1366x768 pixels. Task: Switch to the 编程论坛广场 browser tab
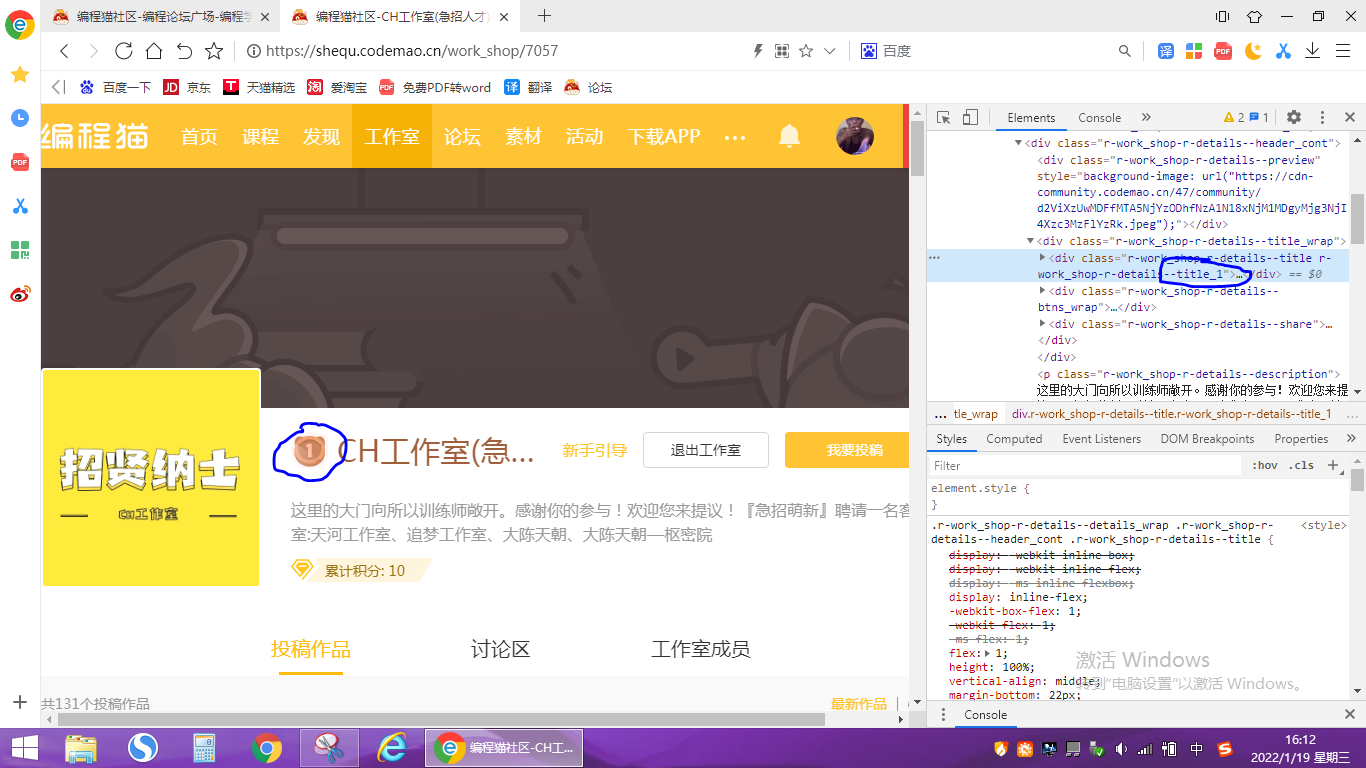tap(161, 16)
